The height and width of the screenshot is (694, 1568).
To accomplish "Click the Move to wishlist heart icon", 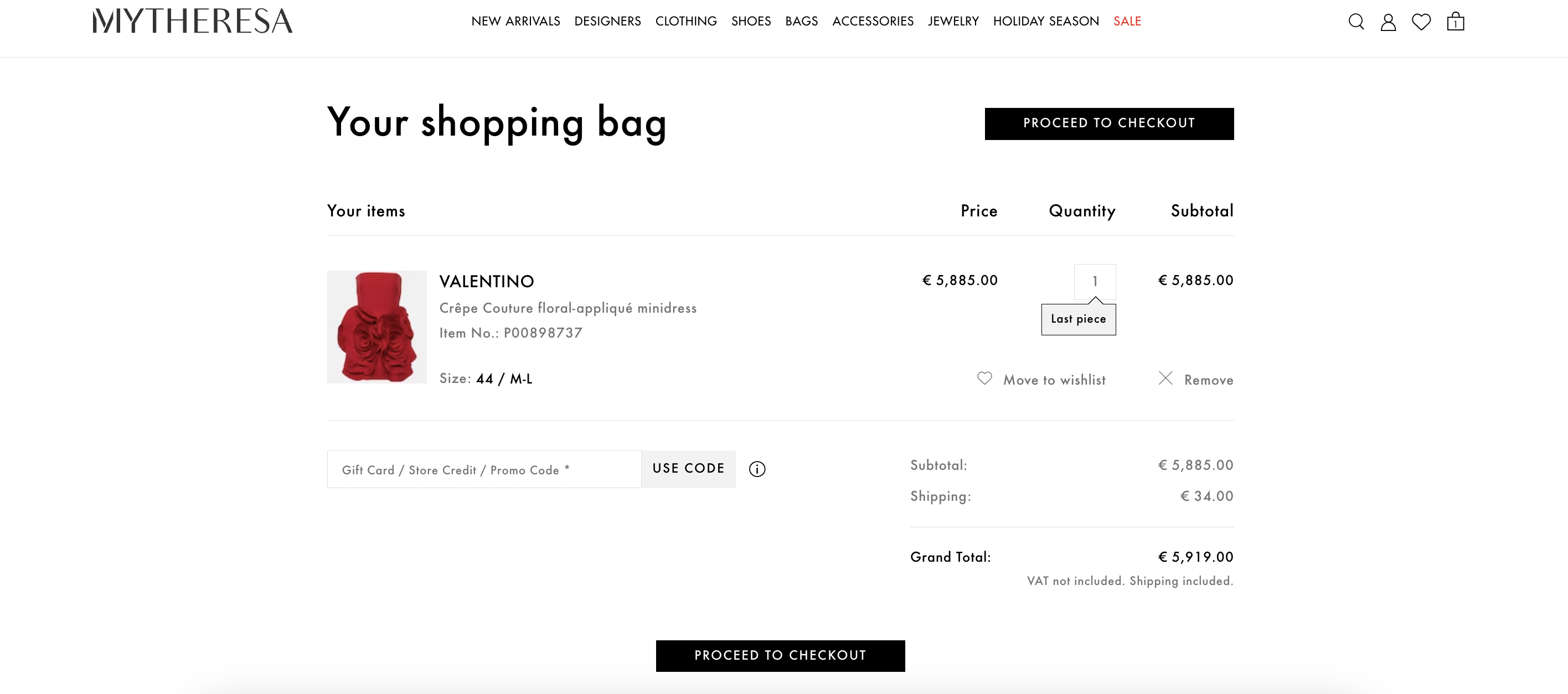I will [985, 378].
